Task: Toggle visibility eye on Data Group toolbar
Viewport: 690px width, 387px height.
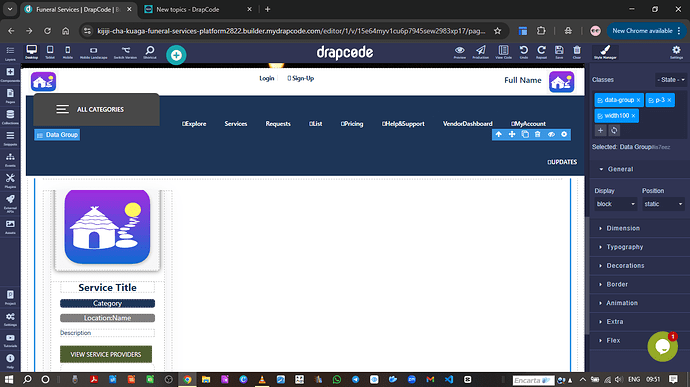Action: click(551, 134)
